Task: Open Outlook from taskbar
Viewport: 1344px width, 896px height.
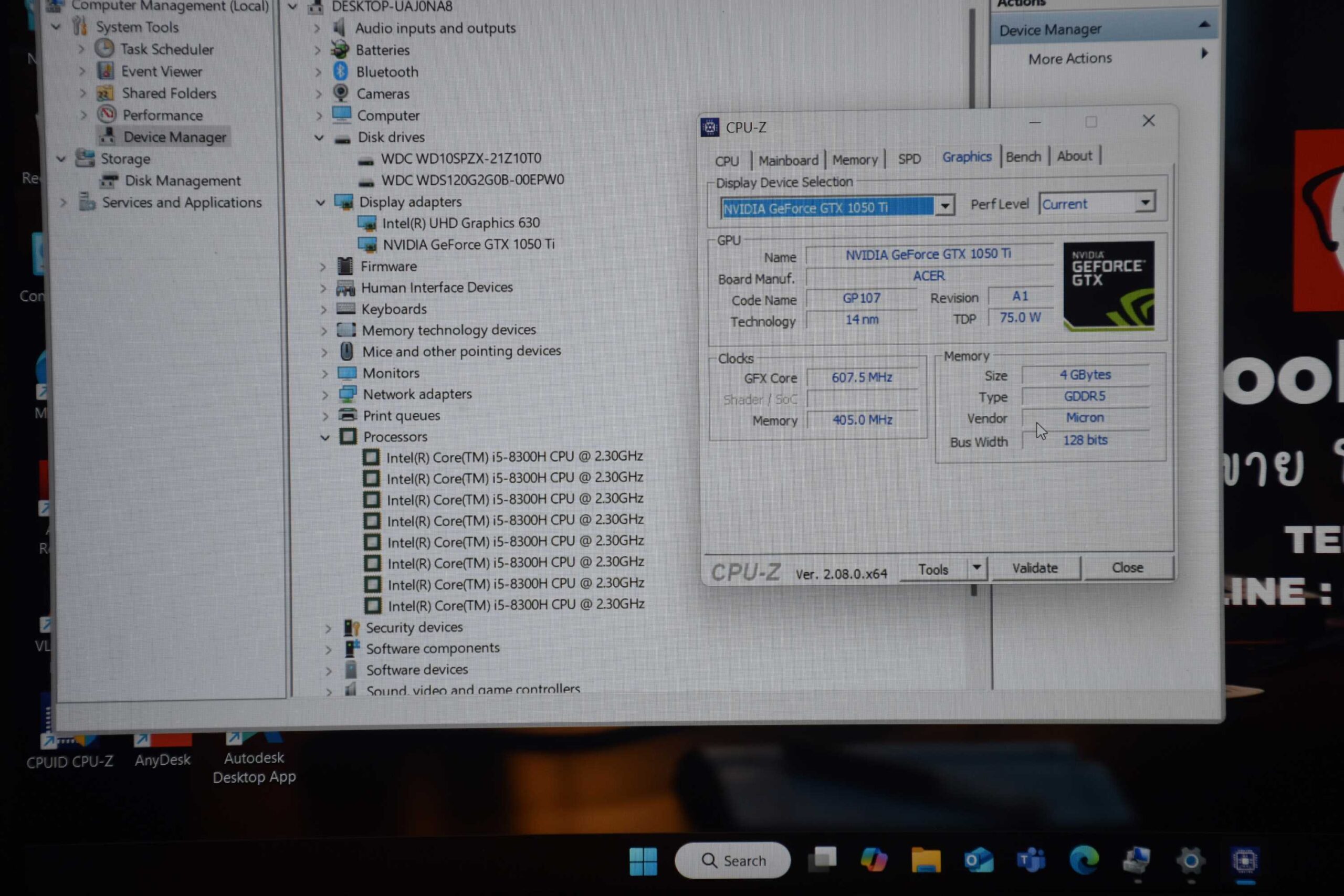Action: click(x=978, y=860)
